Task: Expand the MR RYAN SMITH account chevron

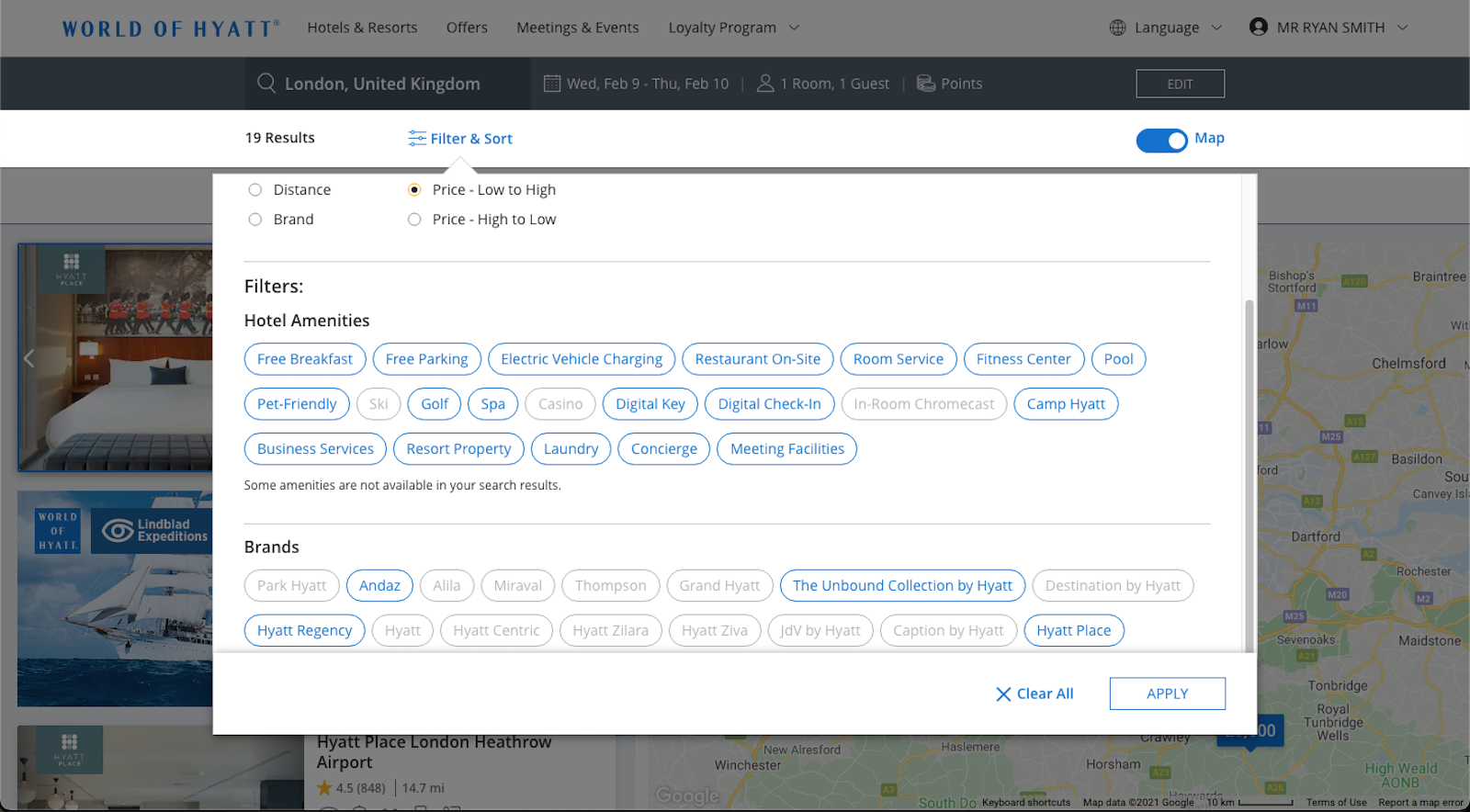Action: coord(1403,28)
